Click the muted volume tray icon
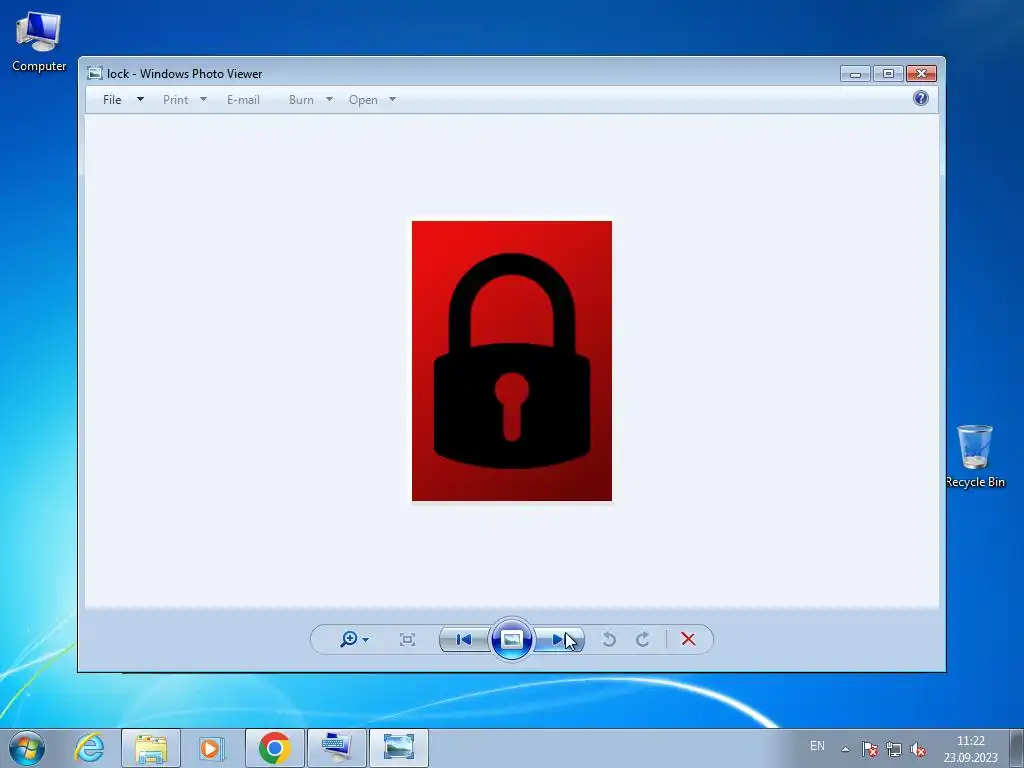The height and width of the screenshot is (768, 1024). tap(918, 749)
